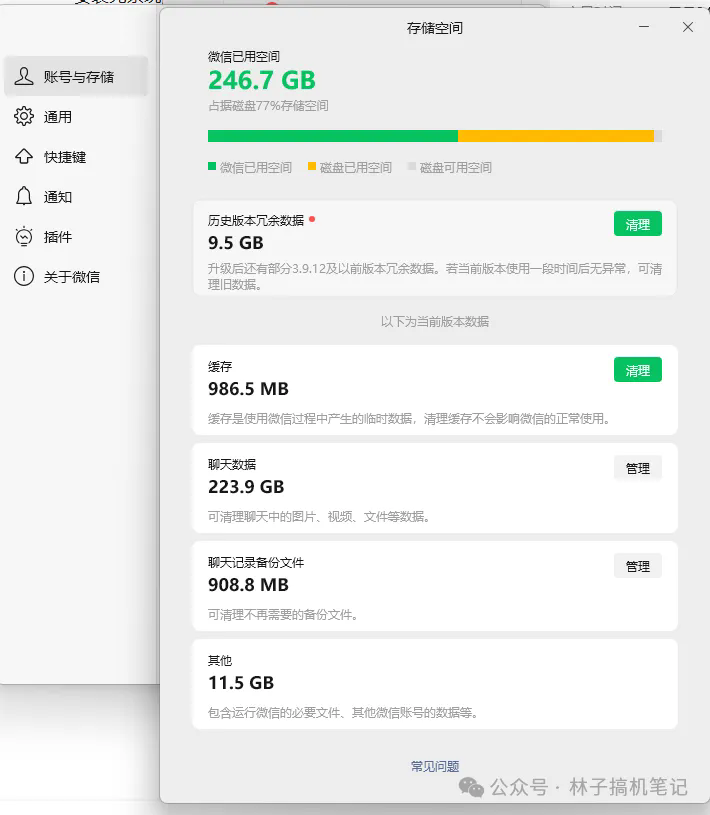Viewport: 710px width, 815px height.
Task: Open 管理 for 聊天记录备份文件
Action: [x=637, y=566]
